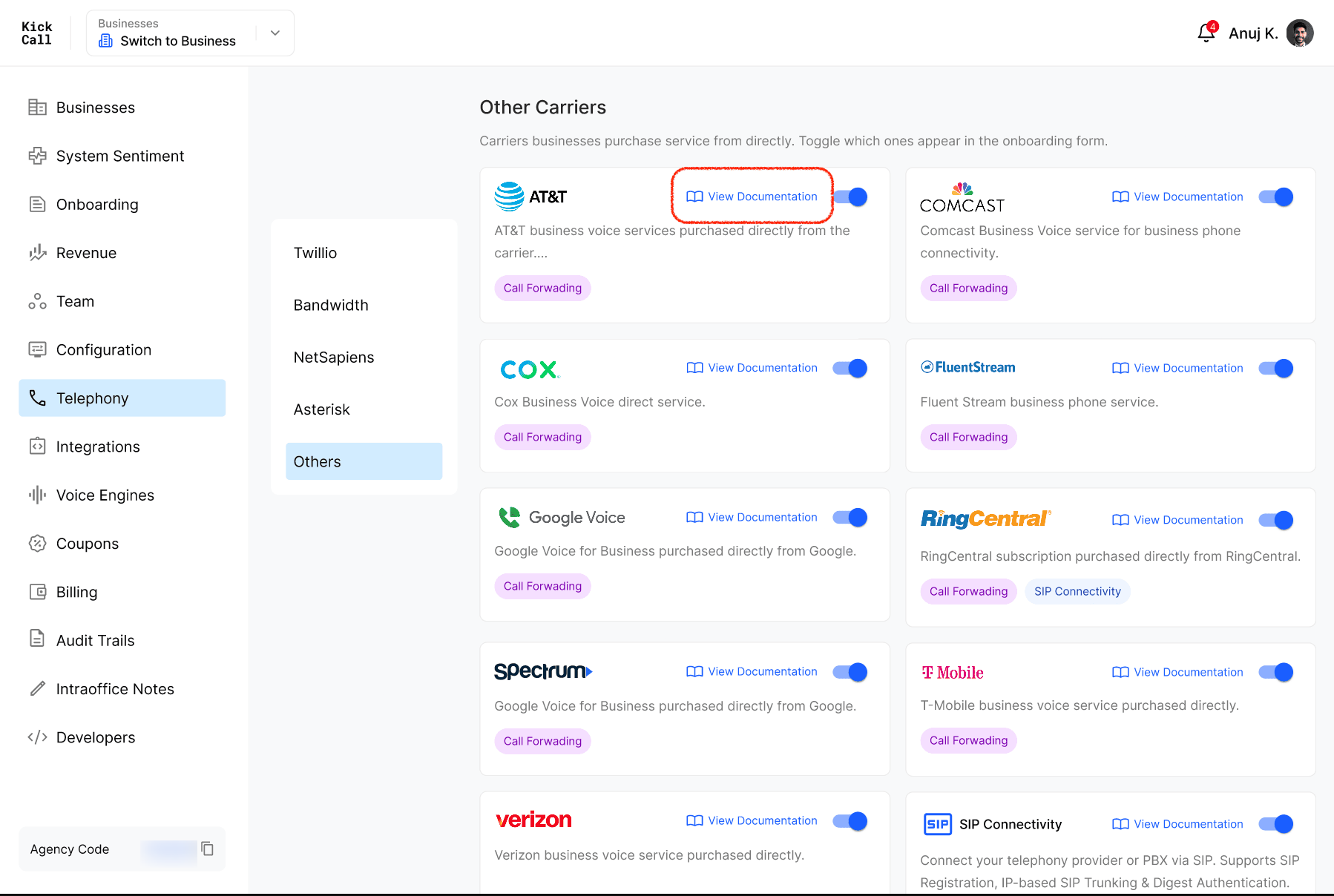Switch off the T-Mobile carrier toggle
The height and width of the screenshot is (896, 1334).
pyautogui.click(x=1276, y=672)
